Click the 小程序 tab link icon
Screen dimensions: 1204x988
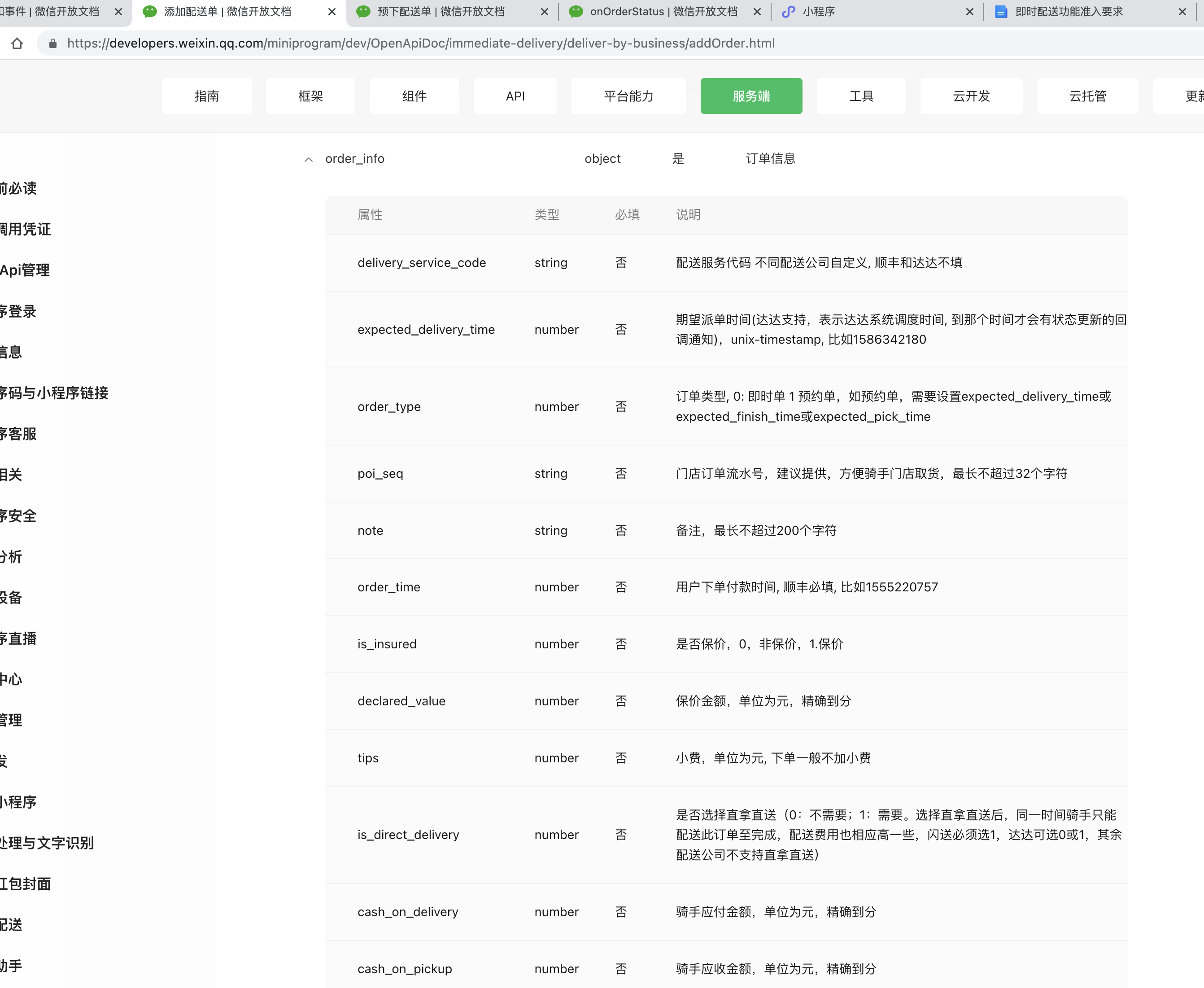click(788, 11)
